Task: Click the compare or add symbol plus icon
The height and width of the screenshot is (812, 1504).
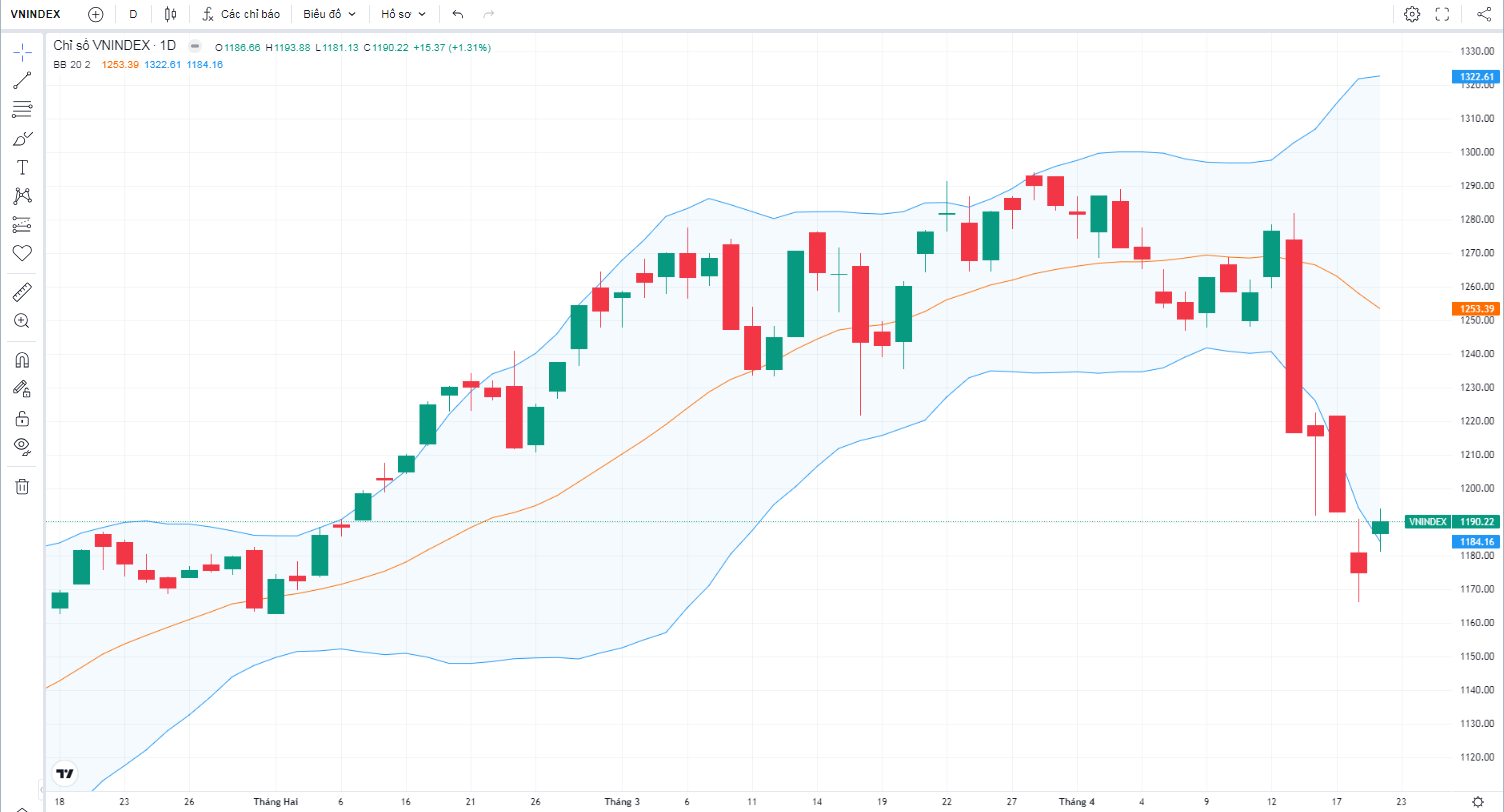Action: click(95, 14)
